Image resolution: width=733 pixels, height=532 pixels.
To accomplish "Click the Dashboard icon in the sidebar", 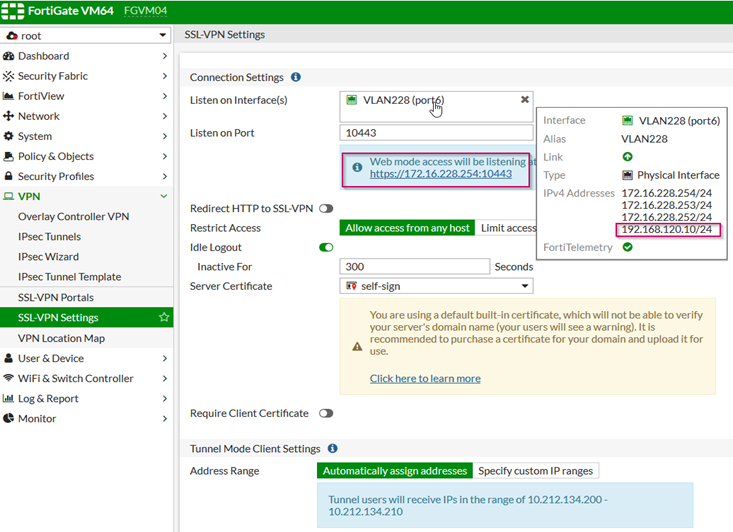I will pos(8,56).
